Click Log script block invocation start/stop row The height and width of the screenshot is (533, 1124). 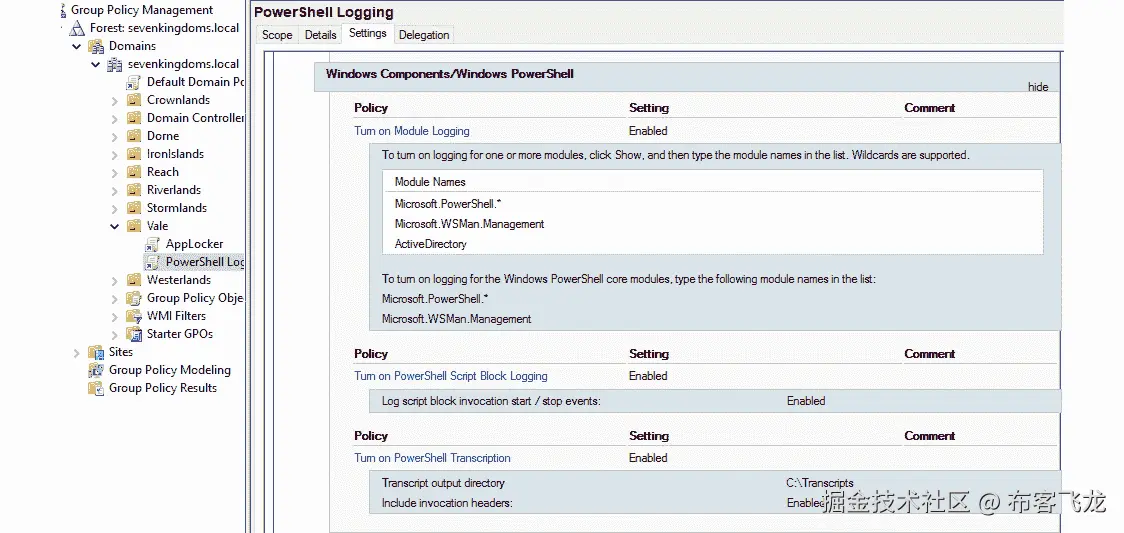point(715,401)
